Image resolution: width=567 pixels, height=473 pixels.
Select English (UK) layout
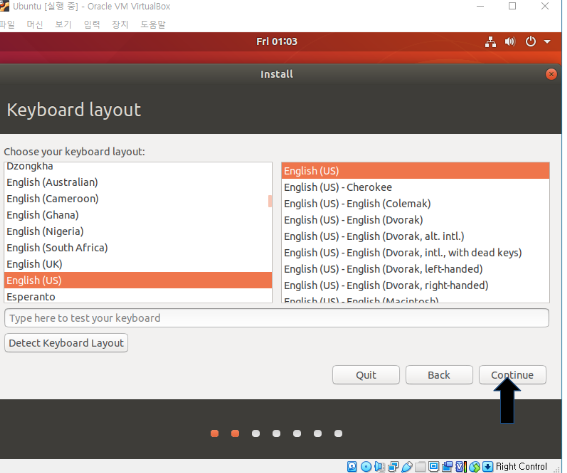(138, 264)
